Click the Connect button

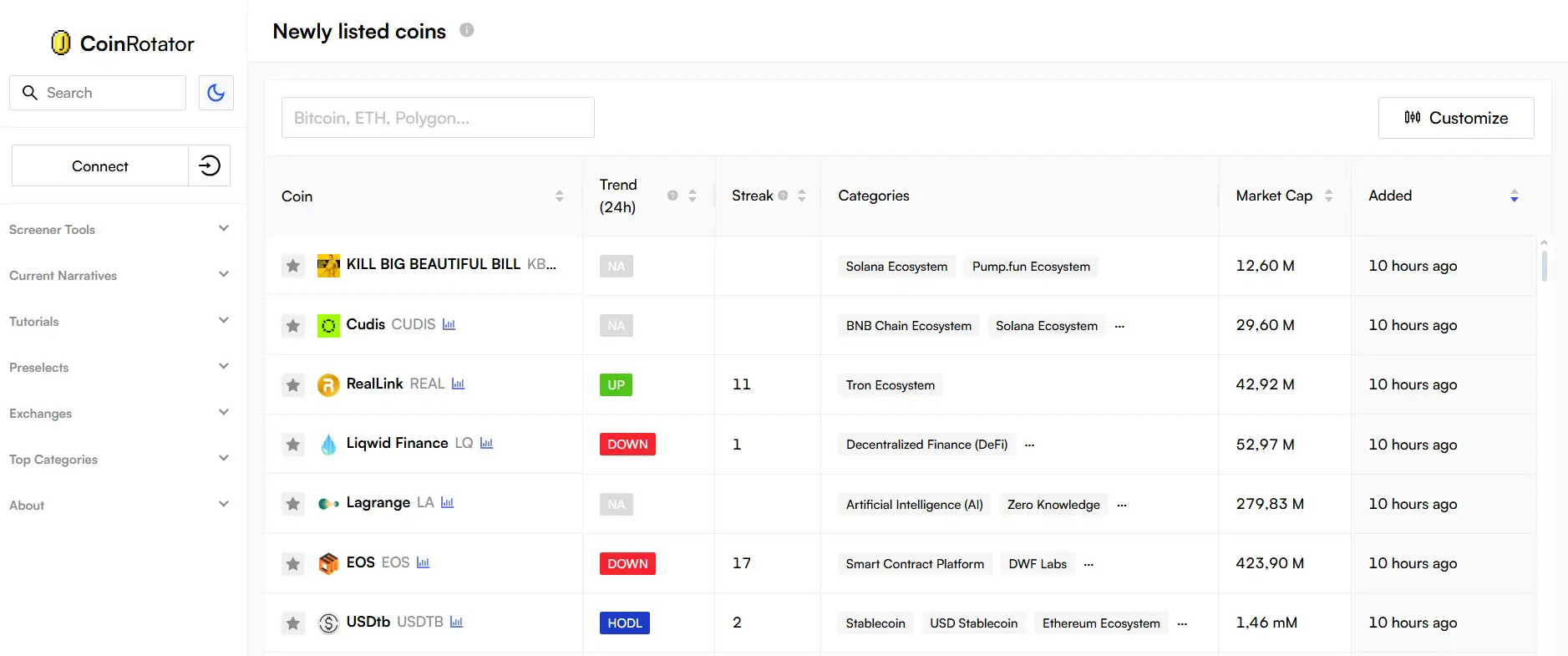point(99,165)
